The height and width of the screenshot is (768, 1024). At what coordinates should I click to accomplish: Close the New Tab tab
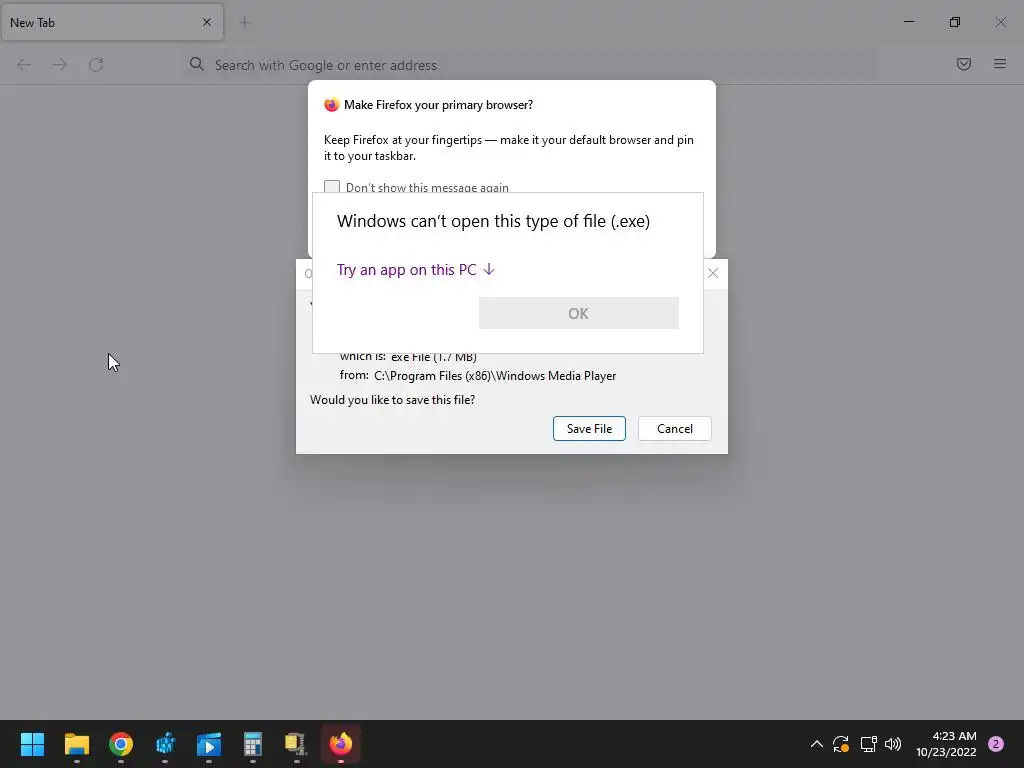click(x=207, y=22)
